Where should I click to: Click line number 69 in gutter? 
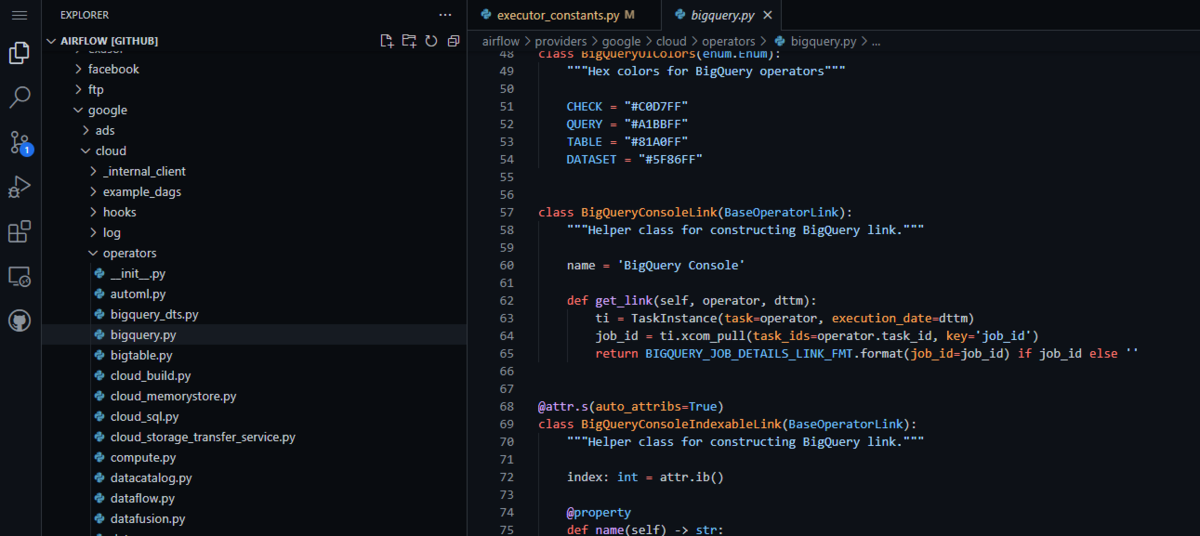coord(505,424)
